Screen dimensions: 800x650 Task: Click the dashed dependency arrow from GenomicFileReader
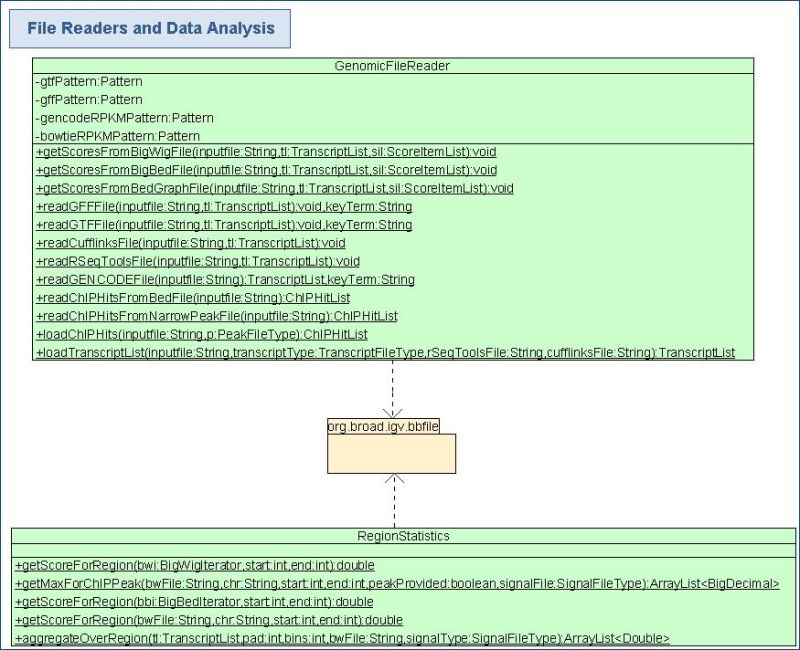point(392,390)
